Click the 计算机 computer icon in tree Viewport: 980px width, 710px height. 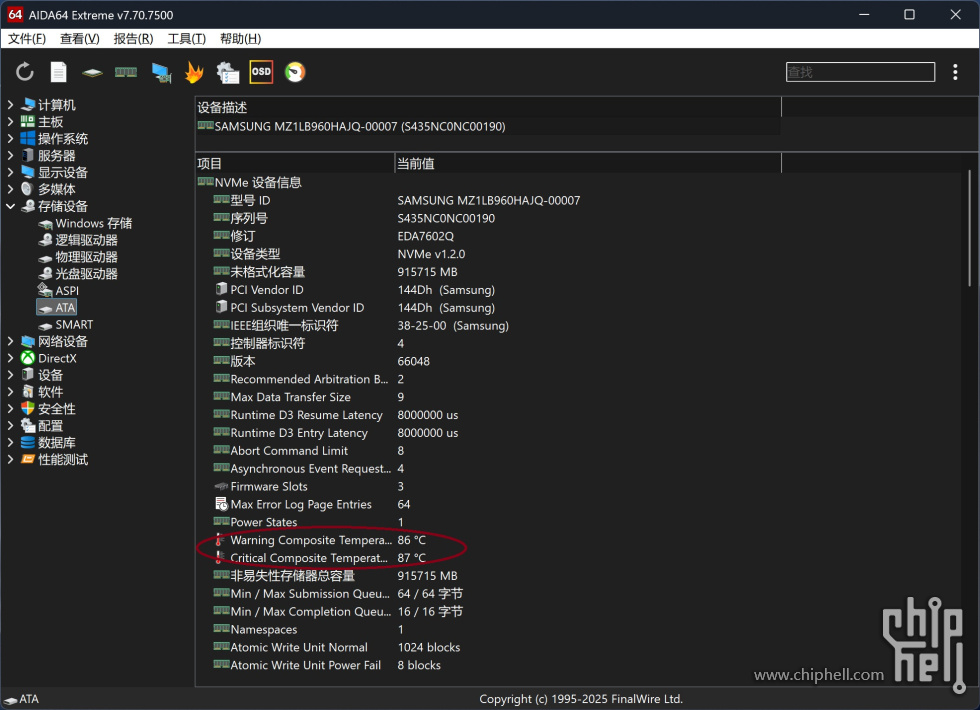coord(28,104)
